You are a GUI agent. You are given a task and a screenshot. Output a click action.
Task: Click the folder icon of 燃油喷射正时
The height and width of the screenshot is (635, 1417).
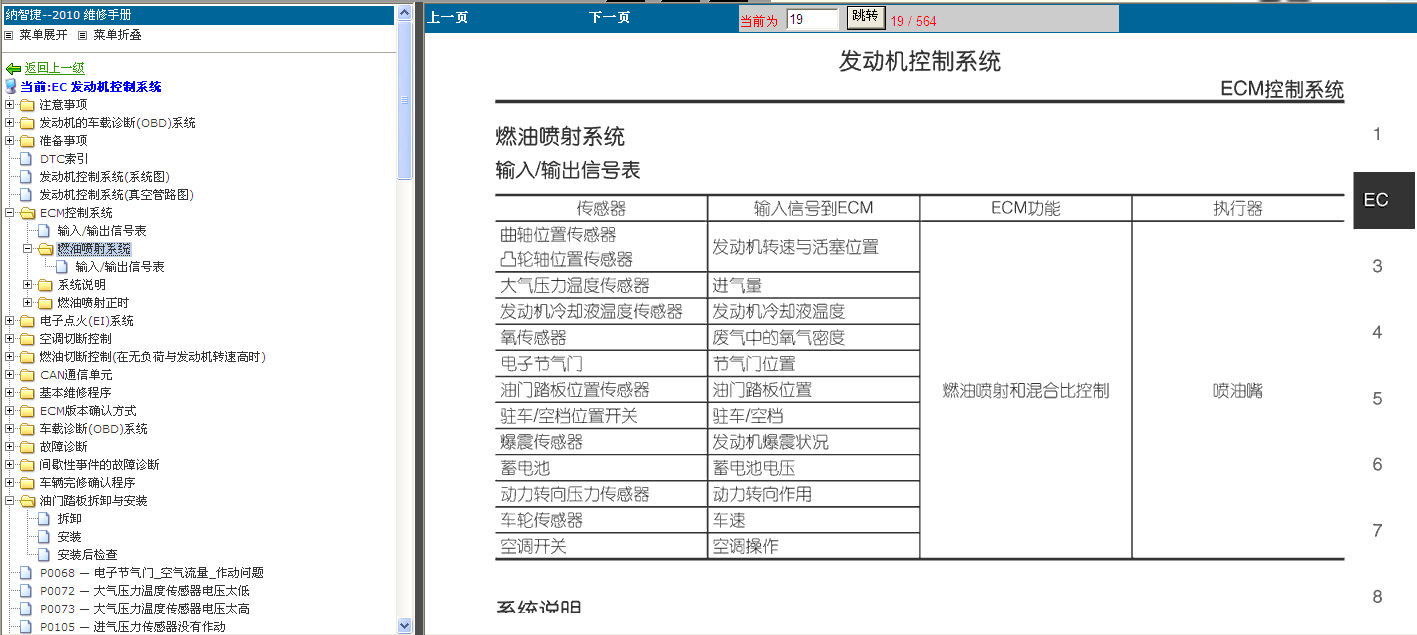pyautogui.click(x=45, y=303)
